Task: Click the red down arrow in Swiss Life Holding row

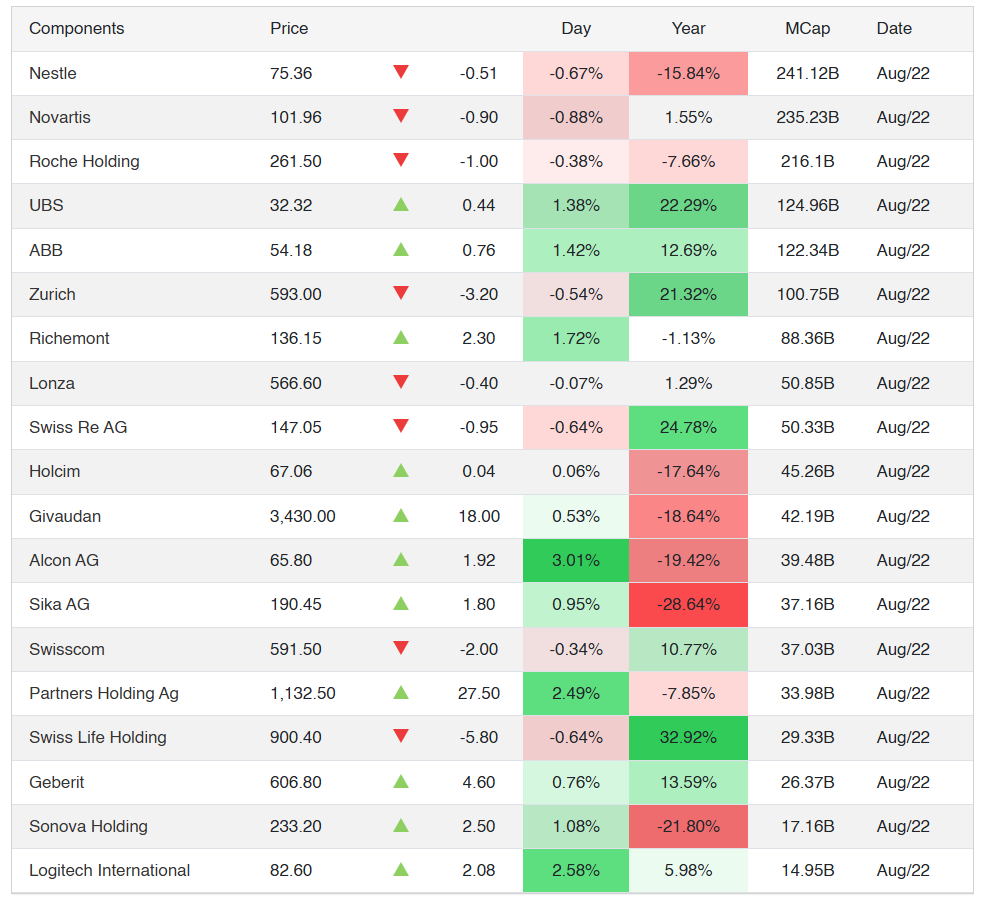Action: coord(401,736)
